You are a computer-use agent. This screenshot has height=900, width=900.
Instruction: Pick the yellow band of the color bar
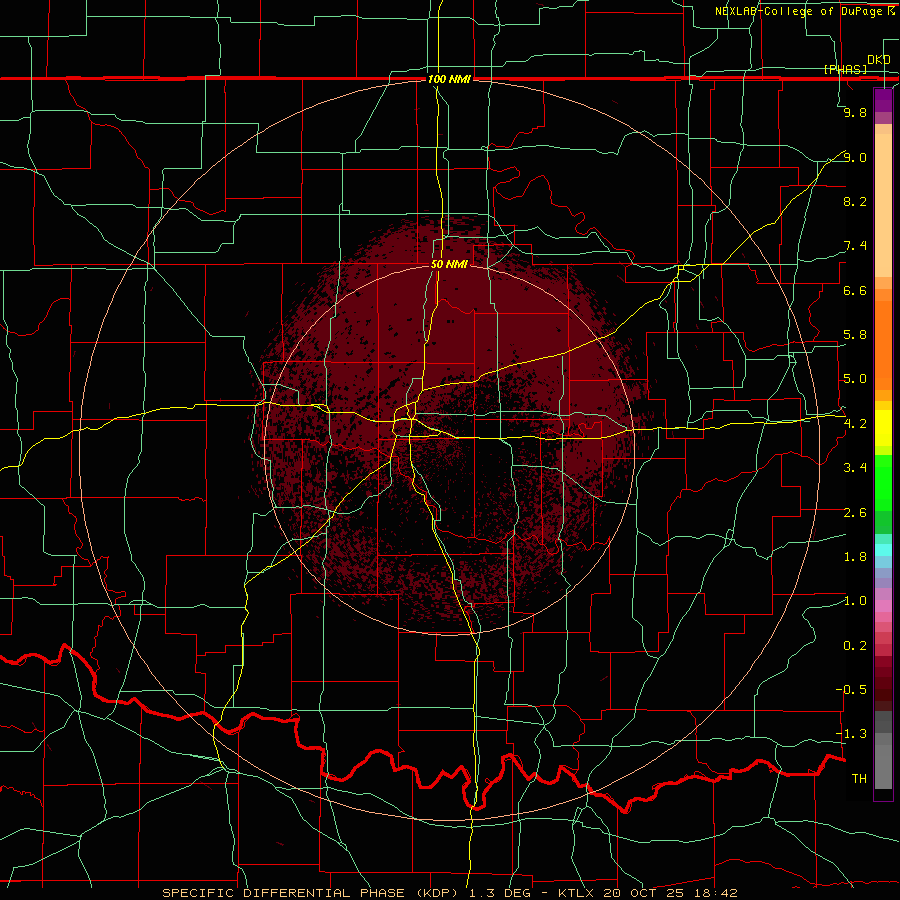[883, 428]
